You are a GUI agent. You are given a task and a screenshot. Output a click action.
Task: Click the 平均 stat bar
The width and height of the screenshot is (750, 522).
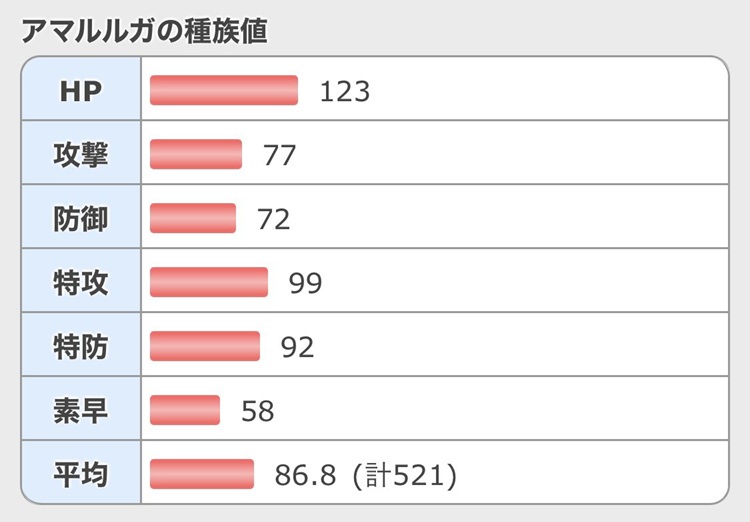pos(202,474)
